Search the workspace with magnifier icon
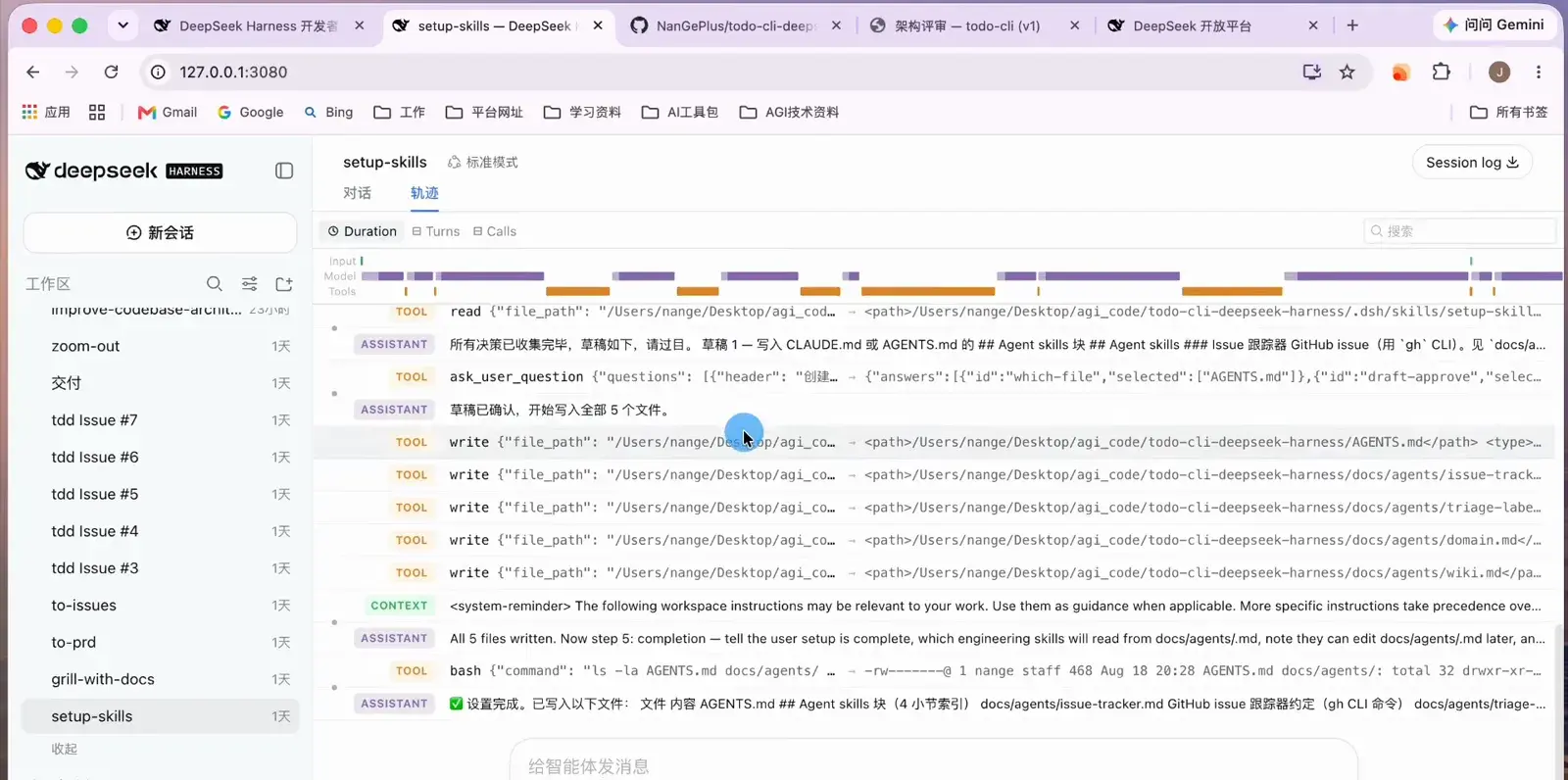This screenshot has width=1568, height=780. pyautogui.click(x=215, y=283)
